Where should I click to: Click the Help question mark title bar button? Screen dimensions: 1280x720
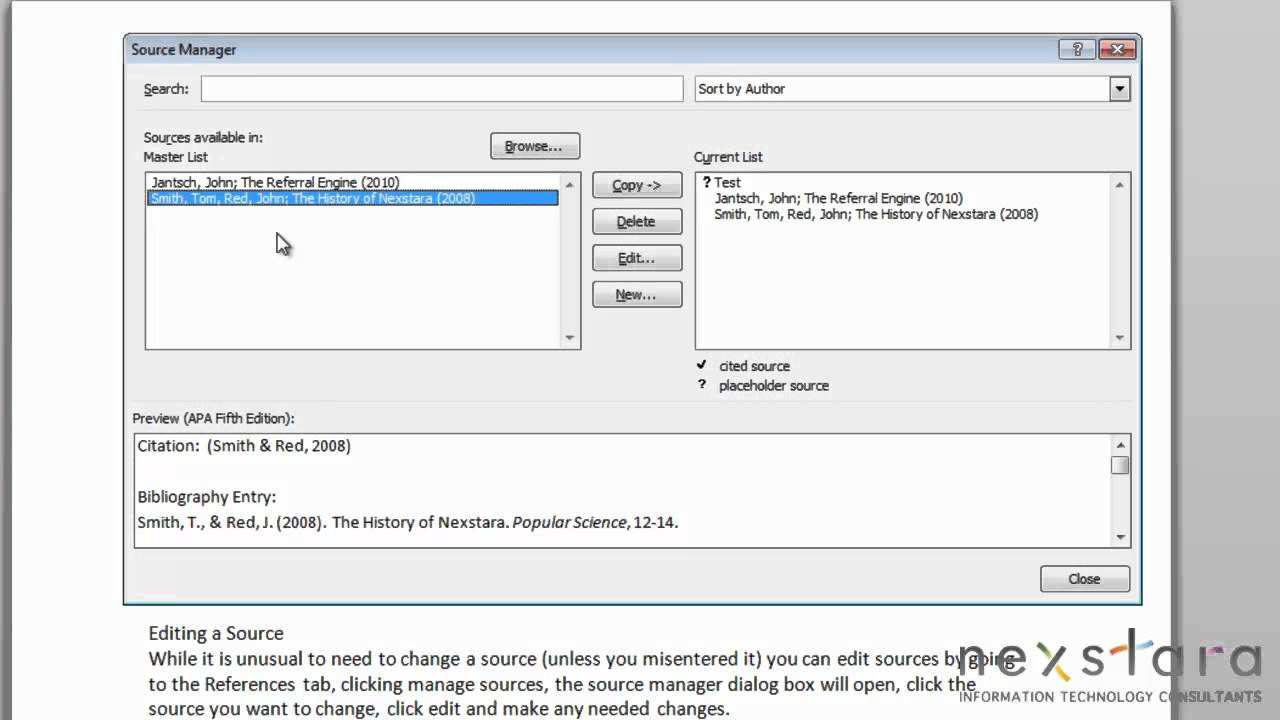tap(1077, 49)
